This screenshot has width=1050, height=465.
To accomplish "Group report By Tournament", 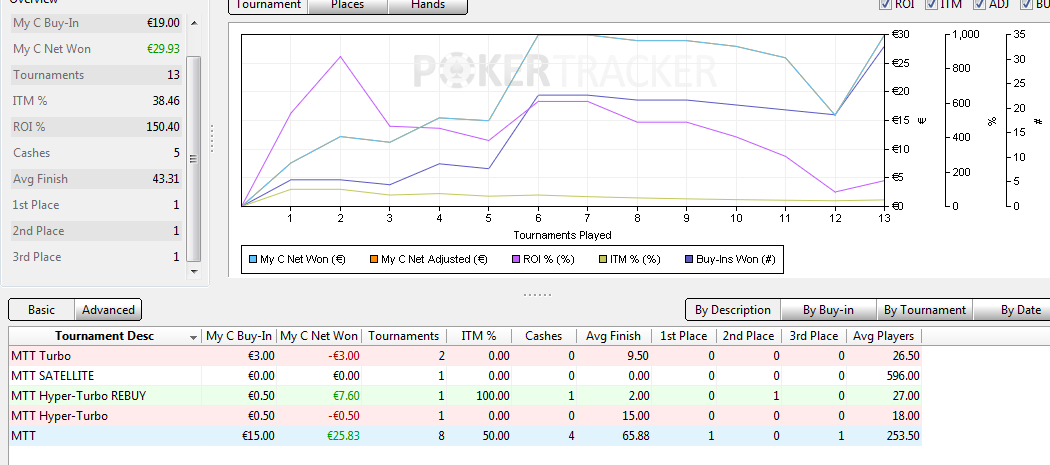I will click(x=925, y=310).
